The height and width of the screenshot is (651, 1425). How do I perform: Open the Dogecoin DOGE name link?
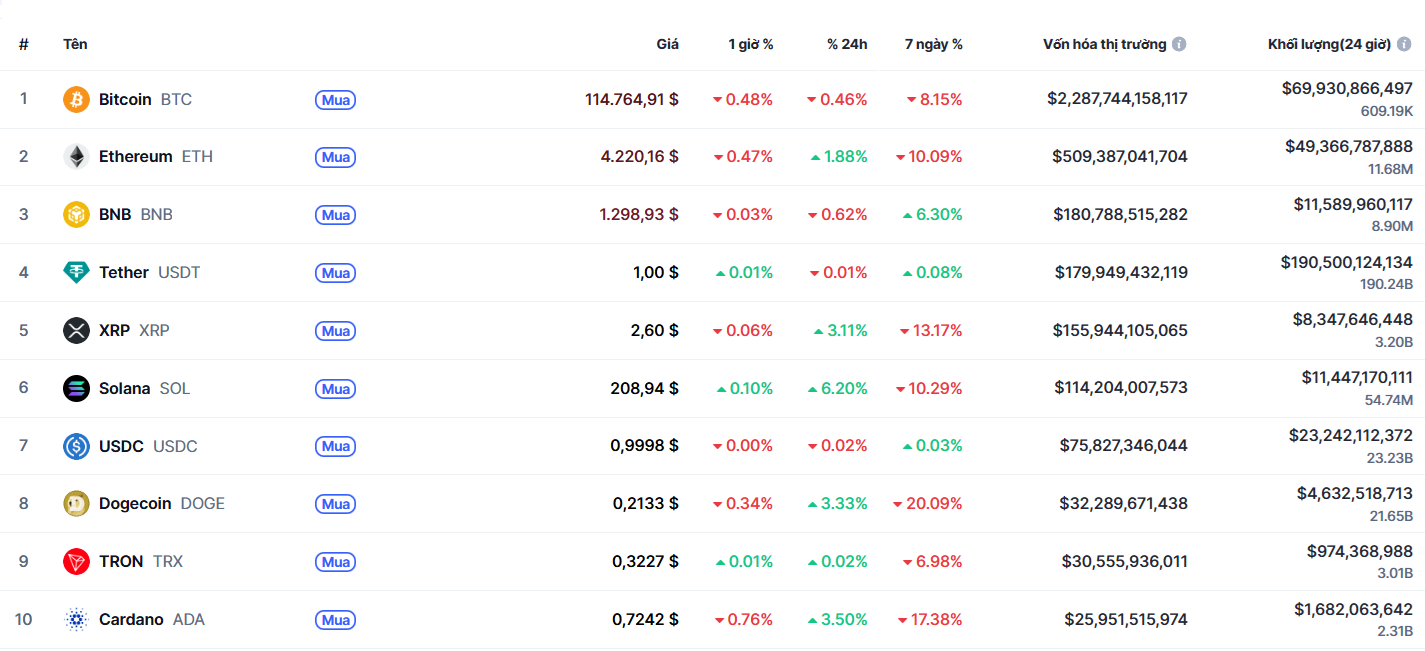[x=162, y=504]
